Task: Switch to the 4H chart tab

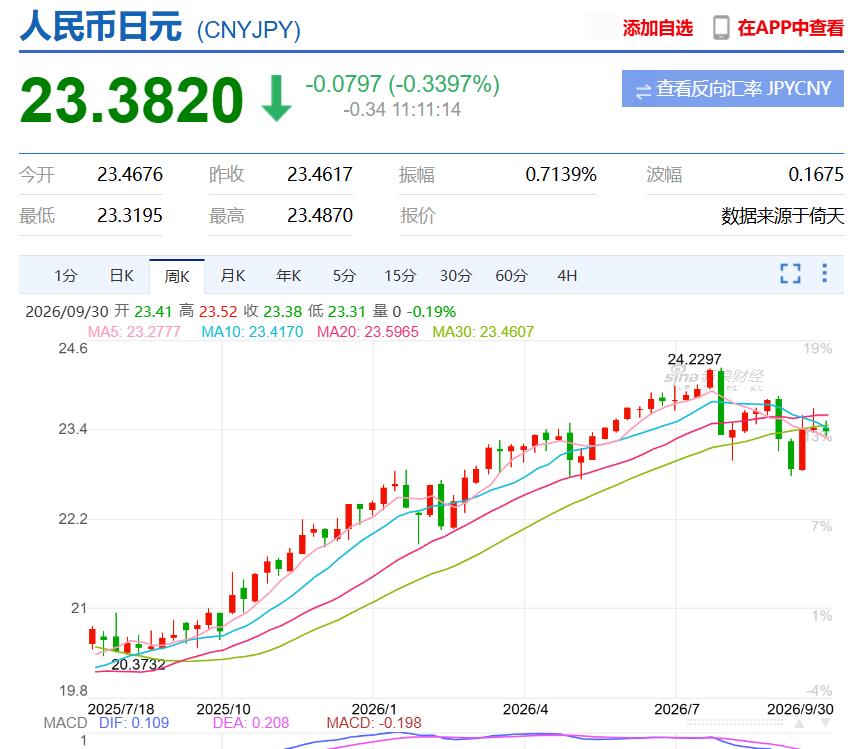Action: [567, 276]
